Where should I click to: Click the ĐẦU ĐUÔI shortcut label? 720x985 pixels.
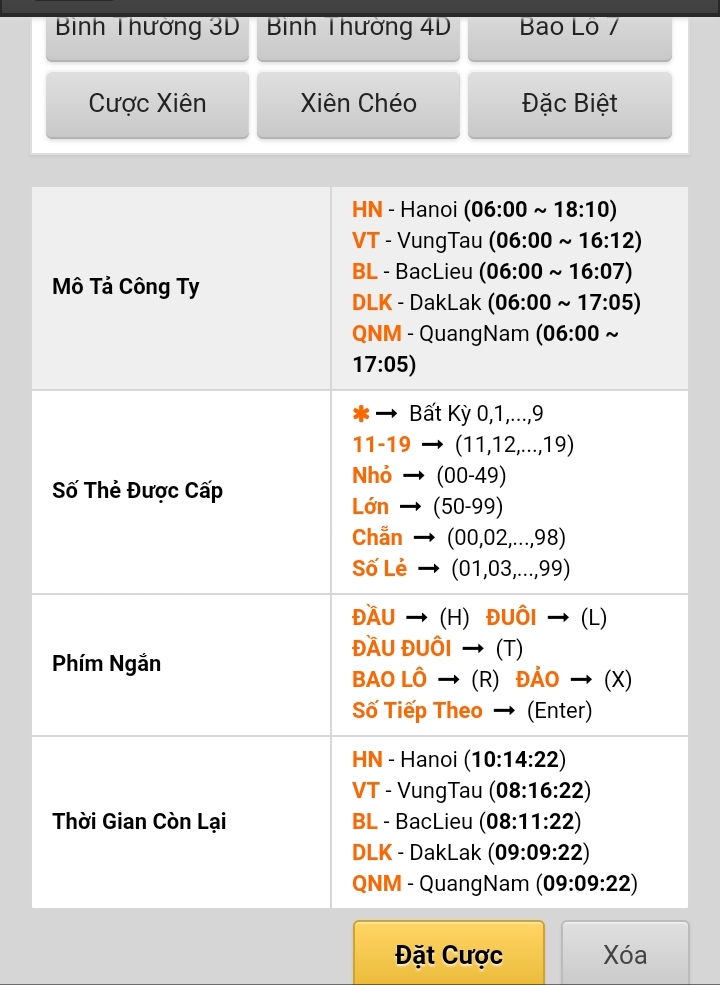coord(401,649)
